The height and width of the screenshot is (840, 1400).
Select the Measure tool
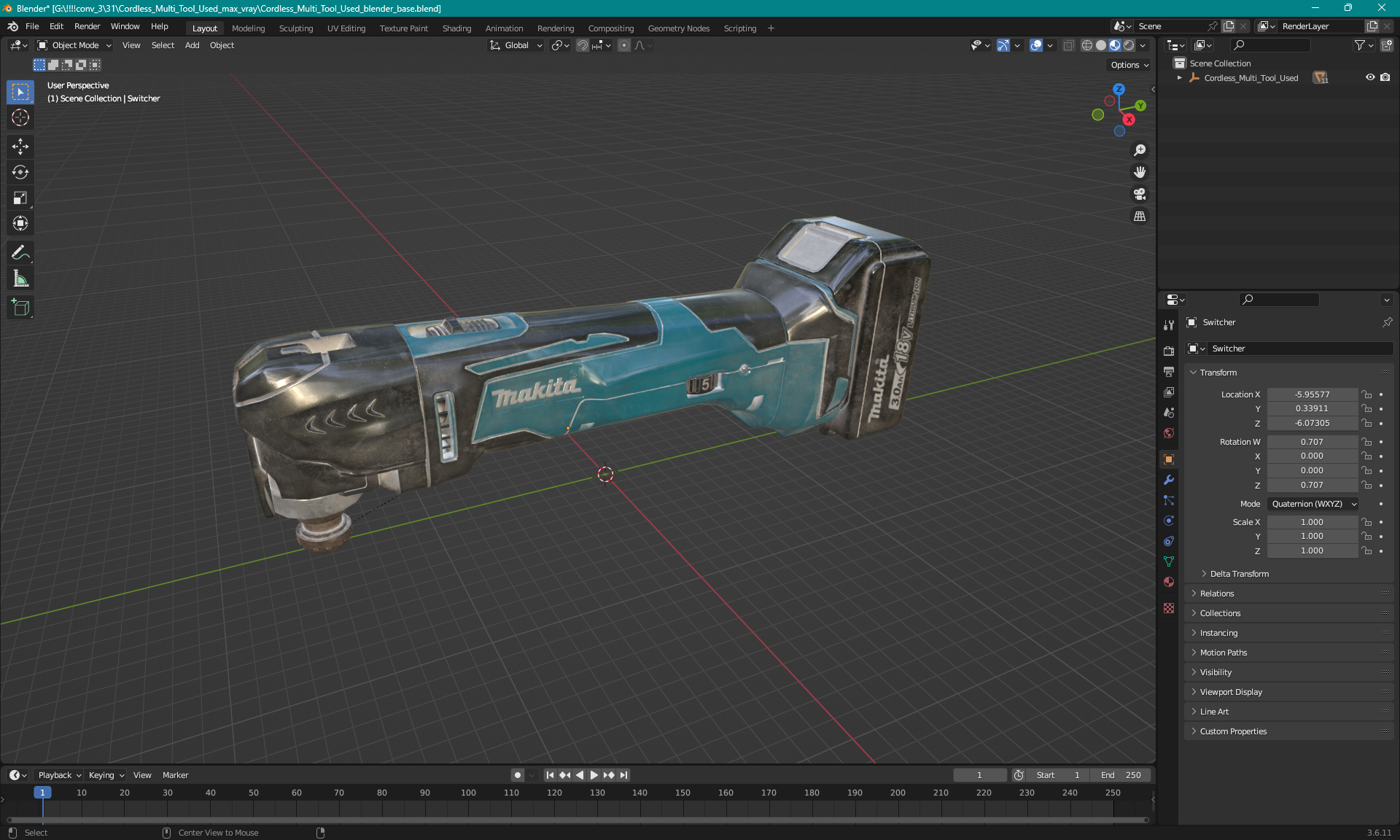click(20, 279)
